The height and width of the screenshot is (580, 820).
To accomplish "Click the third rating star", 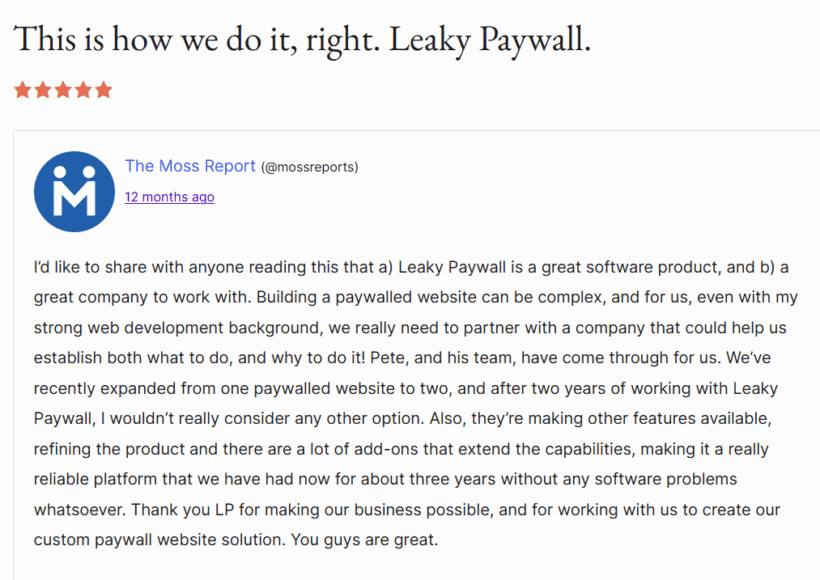I will [63, 90].
